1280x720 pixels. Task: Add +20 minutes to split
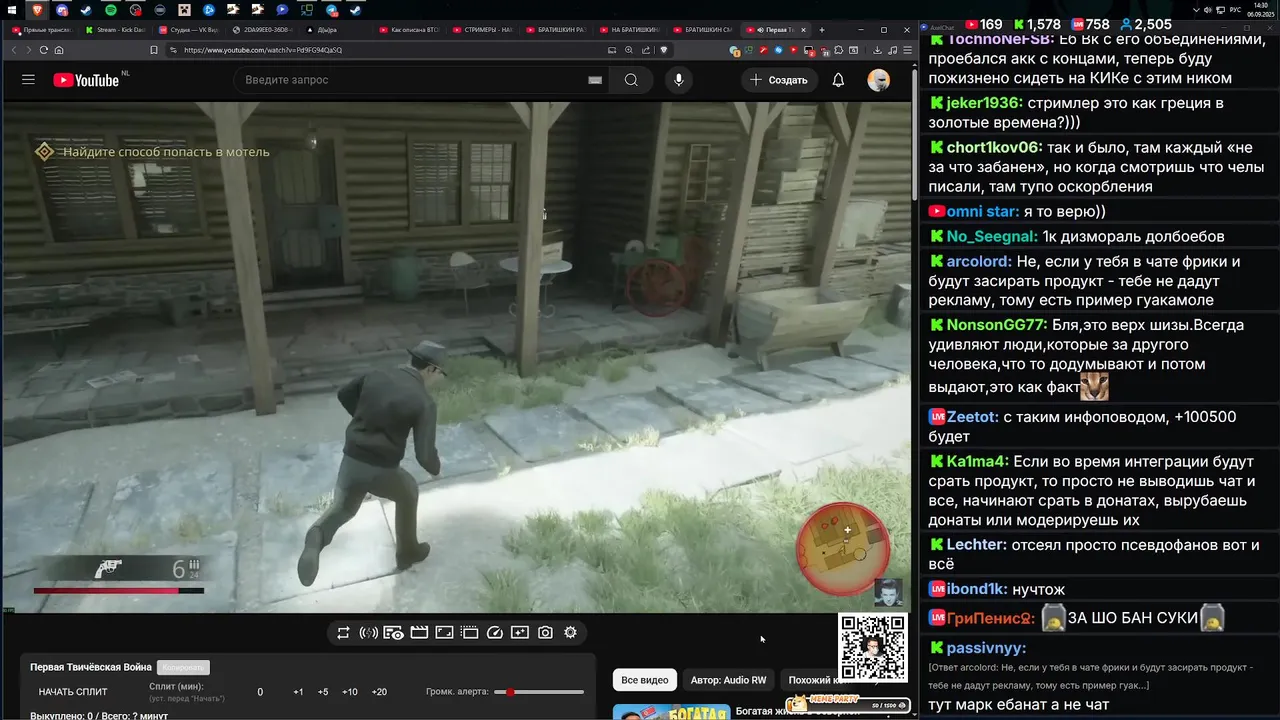[379, 692]
